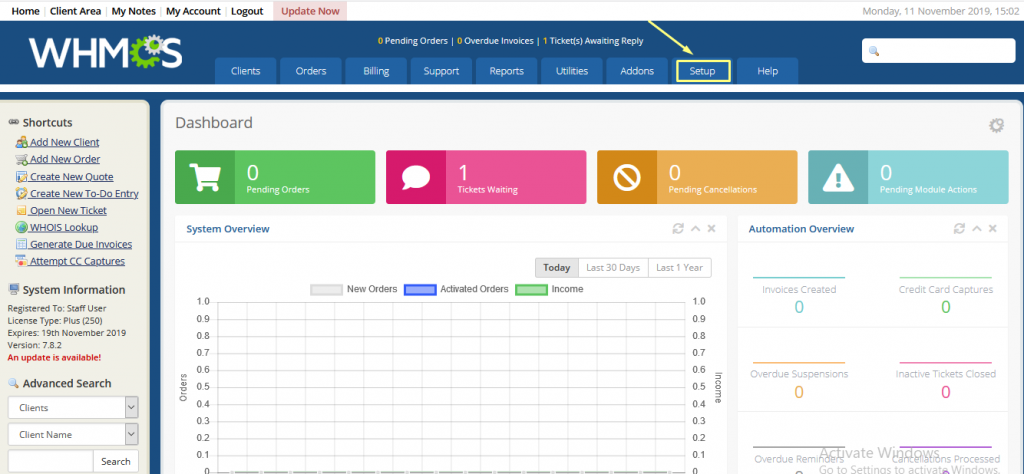Click the magnifier icon in search box

point(874,51)
